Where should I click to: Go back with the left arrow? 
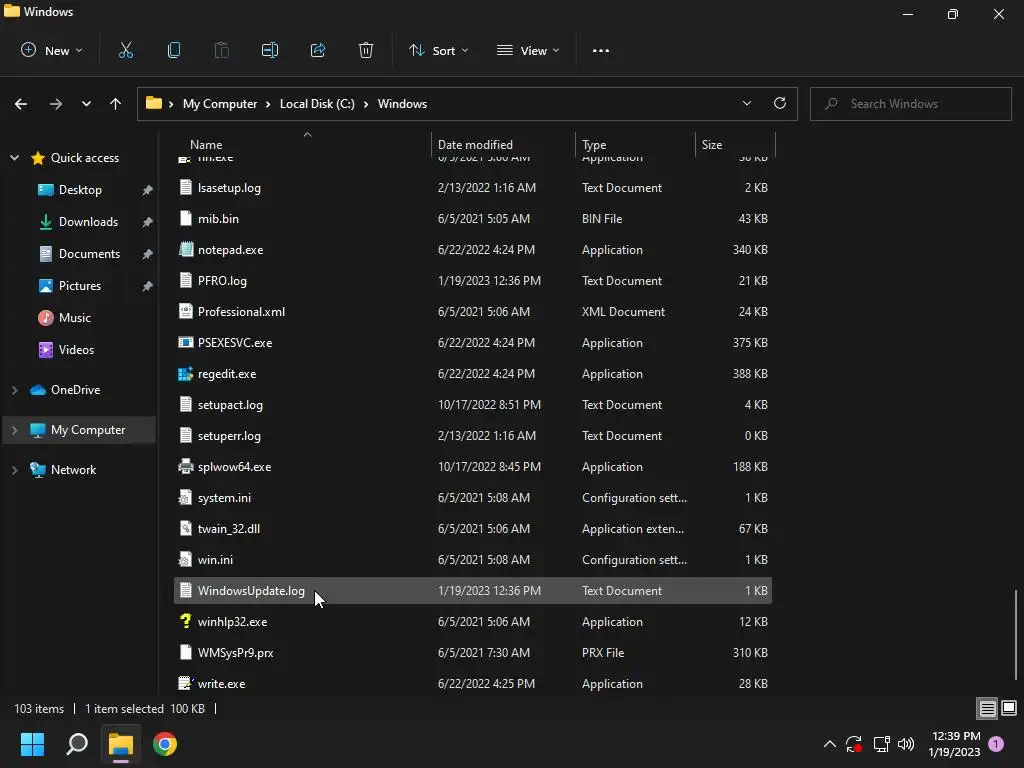pos(21,104)
